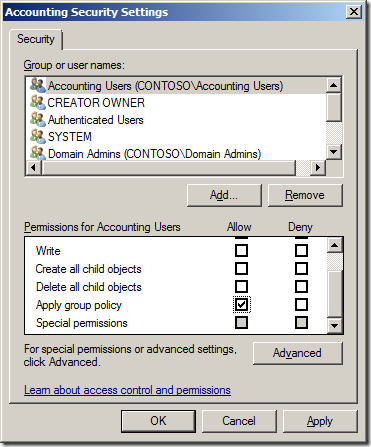Select the SYSTEM group icon

[37, 136]
